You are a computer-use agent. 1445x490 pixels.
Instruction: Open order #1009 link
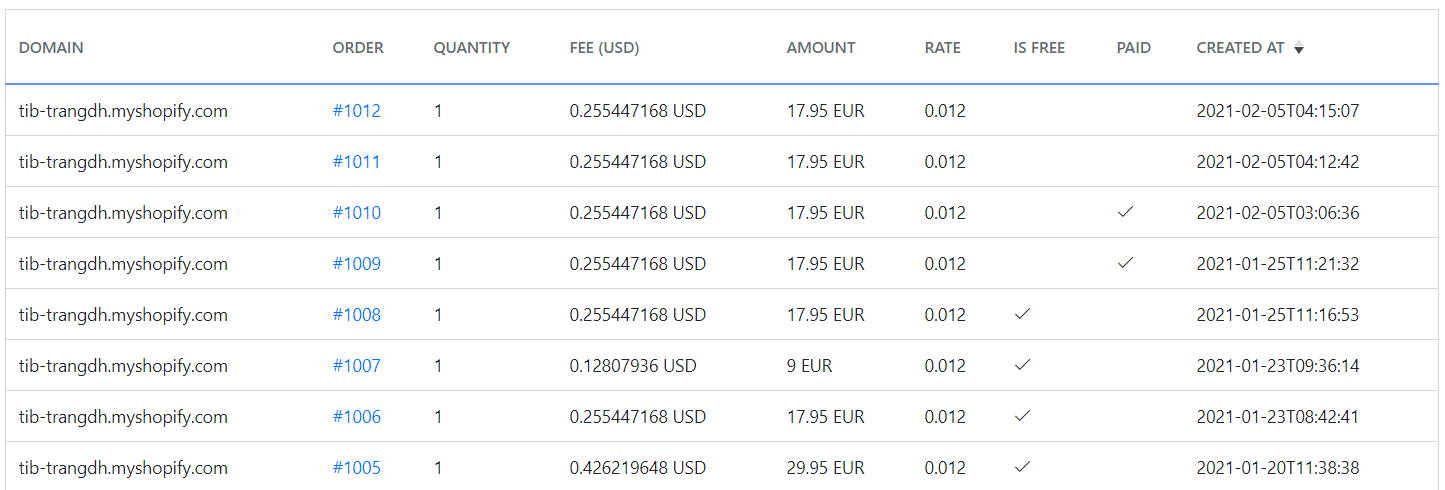point(357,264)
